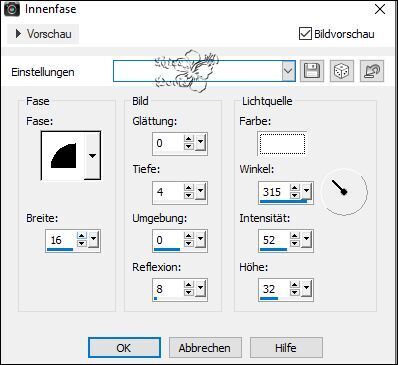Open the Breite slider dropdown arrow
The width and height of the screenshot is (398, 365).
(x=93, y=239)
